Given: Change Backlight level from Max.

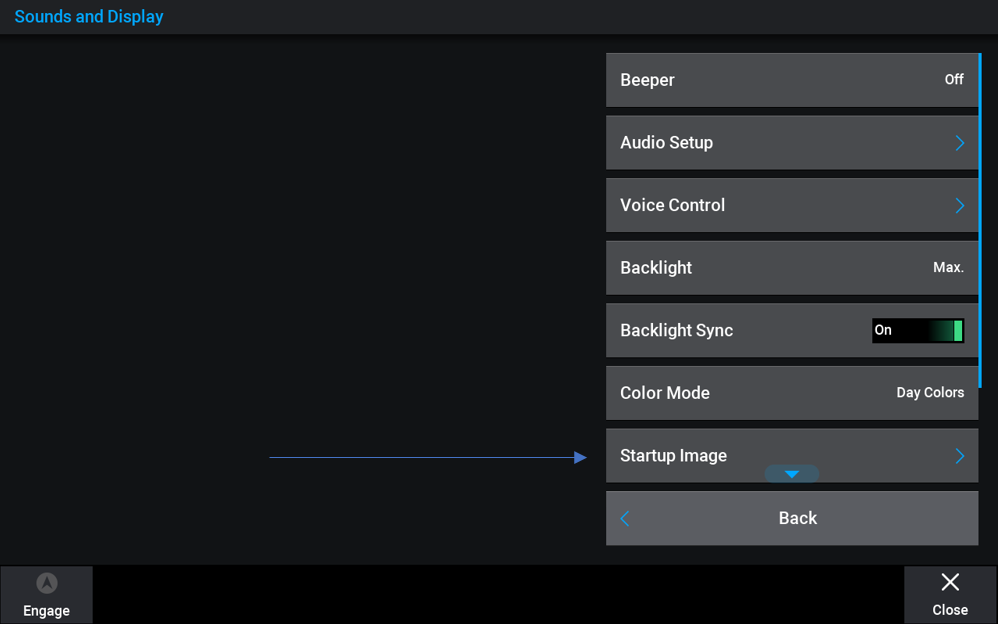Looking at the screenshot, I should (948, 267).
